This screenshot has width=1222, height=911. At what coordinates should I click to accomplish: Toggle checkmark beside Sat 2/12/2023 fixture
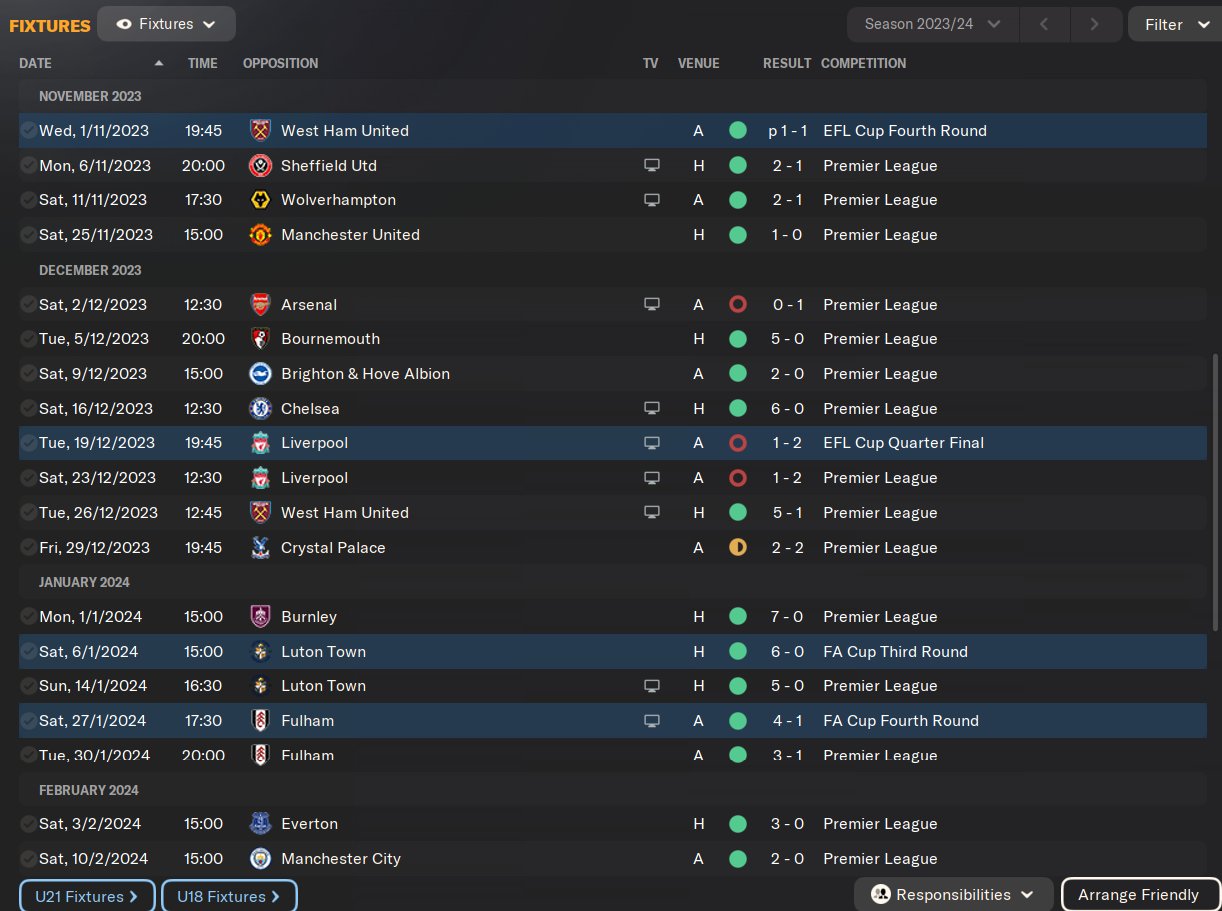(x=28, y=304)
